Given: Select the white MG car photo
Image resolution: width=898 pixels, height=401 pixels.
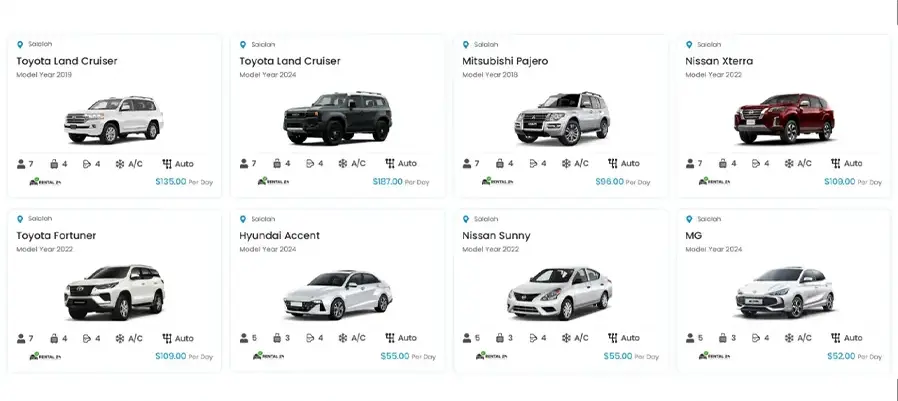Looking at the screenshot, I should click(x=784, y=293).
